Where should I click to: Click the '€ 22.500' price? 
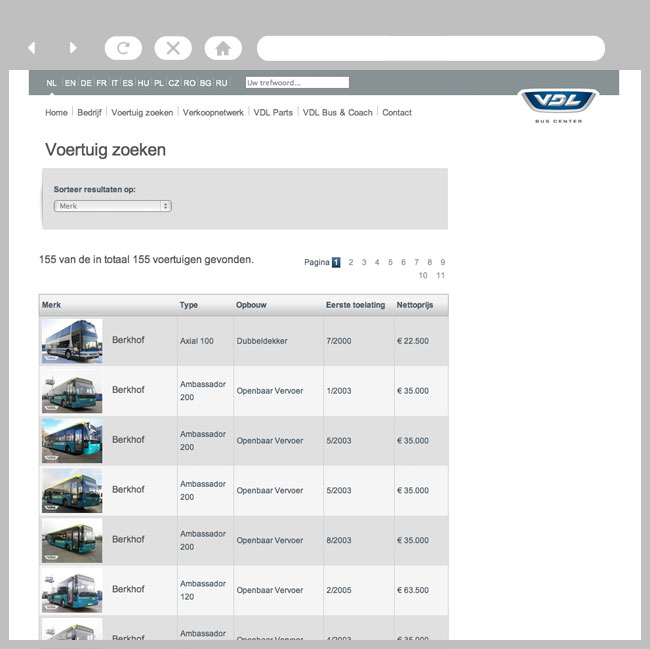point(413,341)
